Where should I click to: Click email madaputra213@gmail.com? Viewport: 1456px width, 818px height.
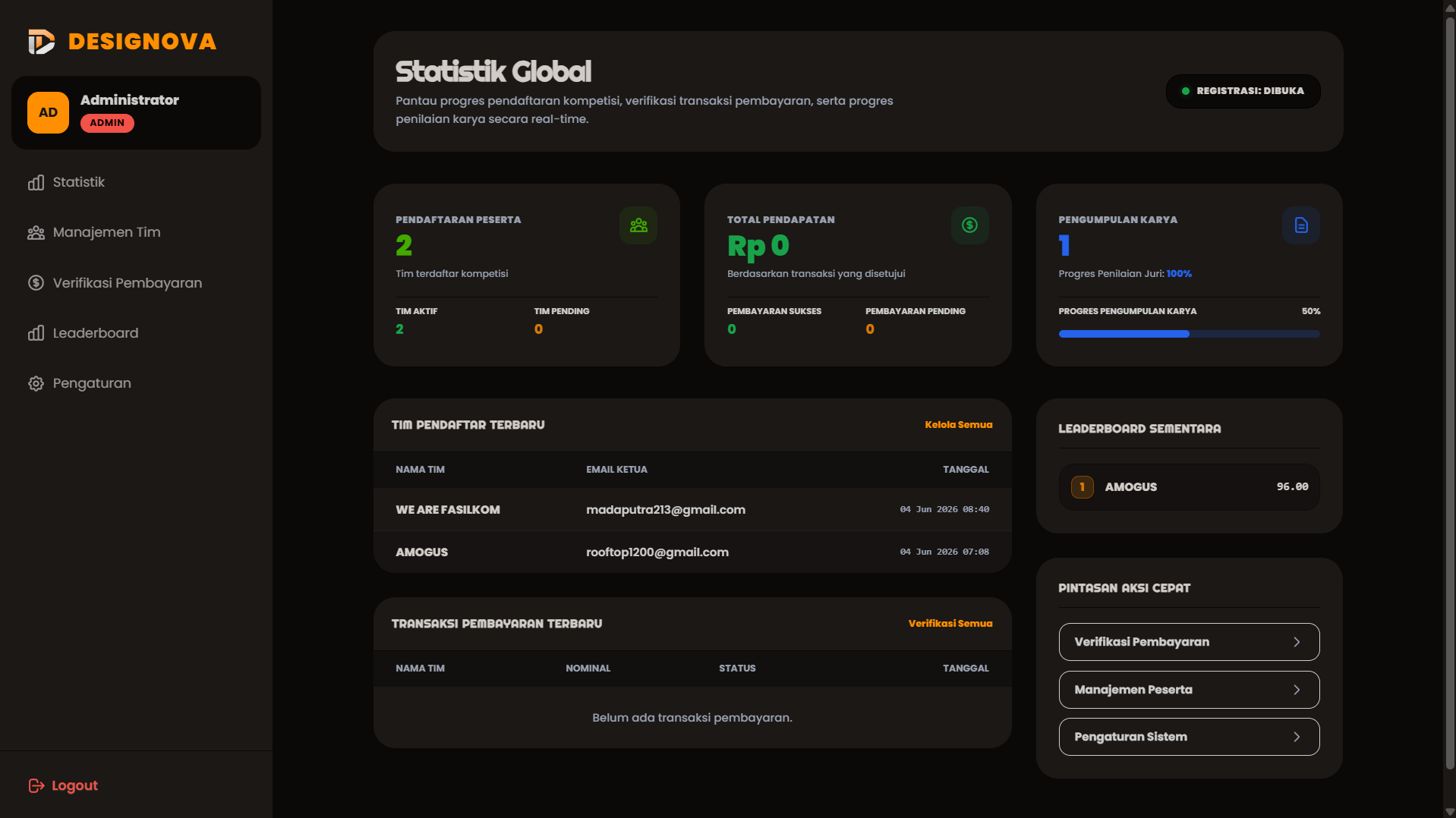pyautogui.click(x=666, y=510)
